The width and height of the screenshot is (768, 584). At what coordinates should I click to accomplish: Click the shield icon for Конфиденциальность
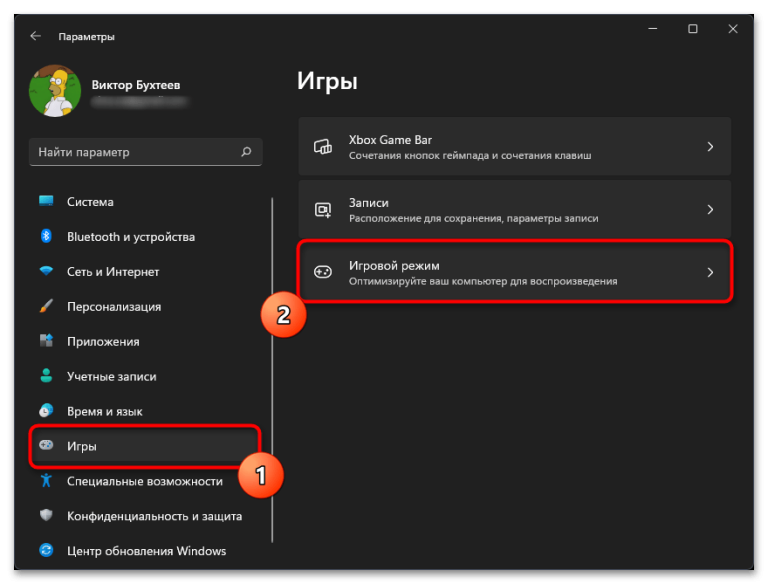pos(46,515)
